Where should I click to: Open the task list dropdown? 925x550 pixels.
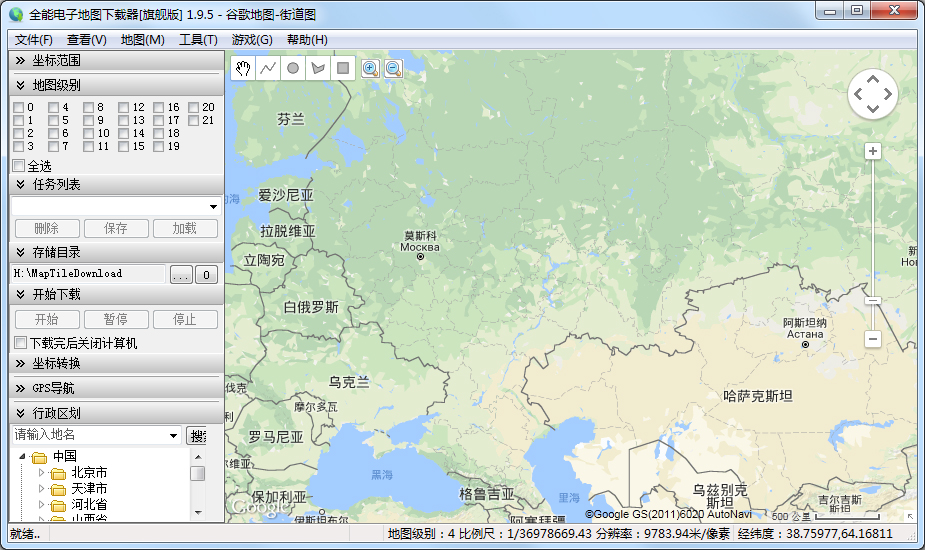[213, 207]
